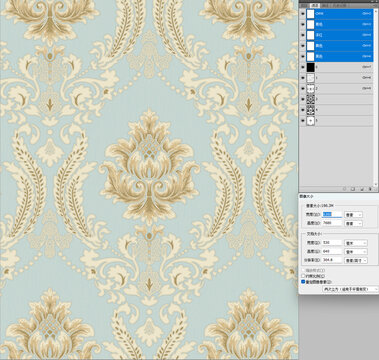Screen dimensions: 379x360
Task: Click the save selection as channel icon
Action: (353, 189)
